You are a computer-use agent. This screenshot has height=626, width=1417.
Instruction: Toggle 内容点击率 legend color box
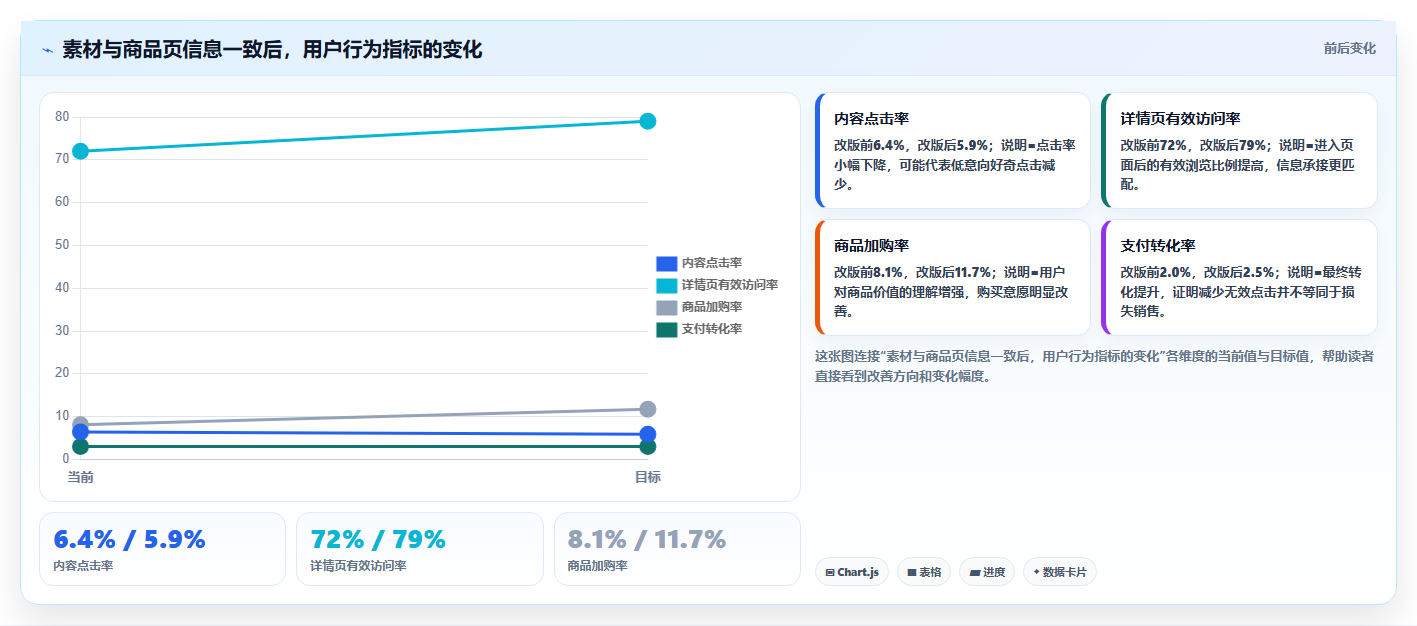point(667,263)
